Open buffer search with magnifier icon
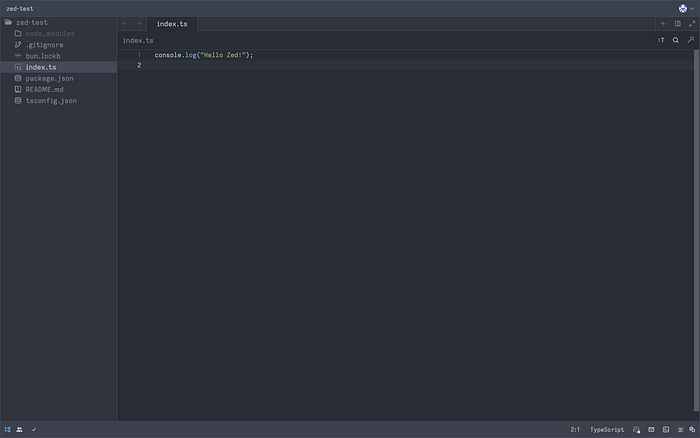The height and width of the screenshot is (438, 700). [x=675, y=40]
